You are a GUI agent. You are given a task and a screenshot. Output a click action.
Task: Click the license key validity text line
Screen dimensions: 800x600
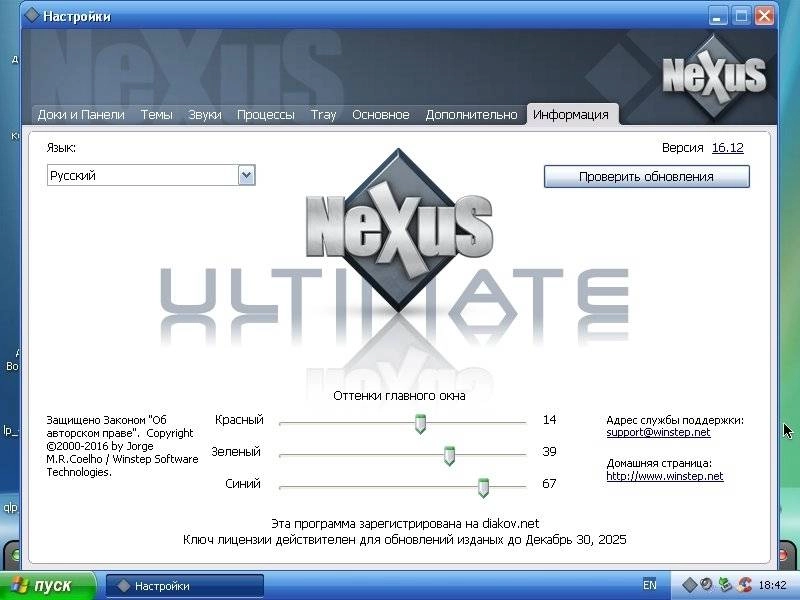click(405, 540)
